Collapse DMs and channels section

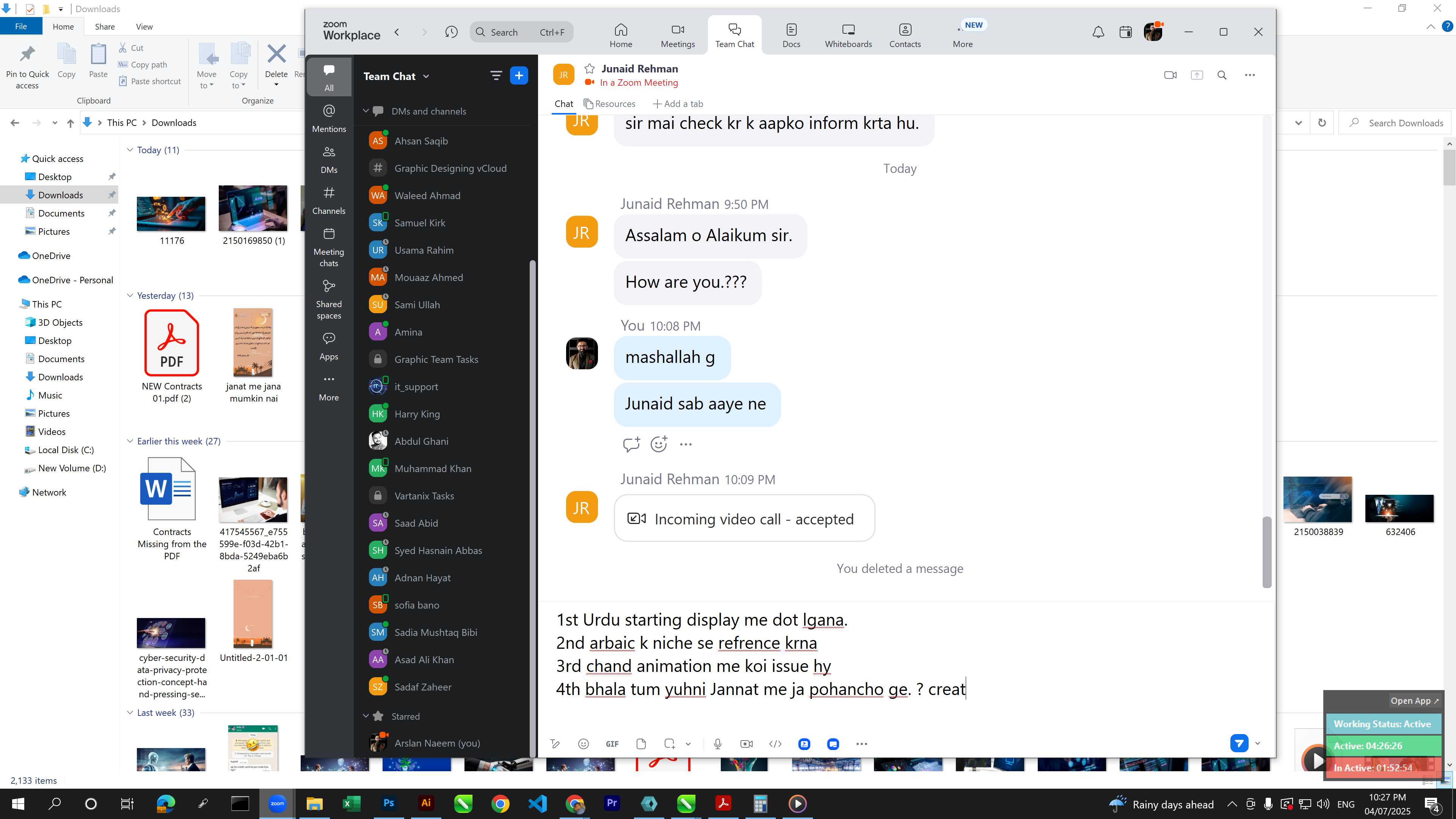366,111
